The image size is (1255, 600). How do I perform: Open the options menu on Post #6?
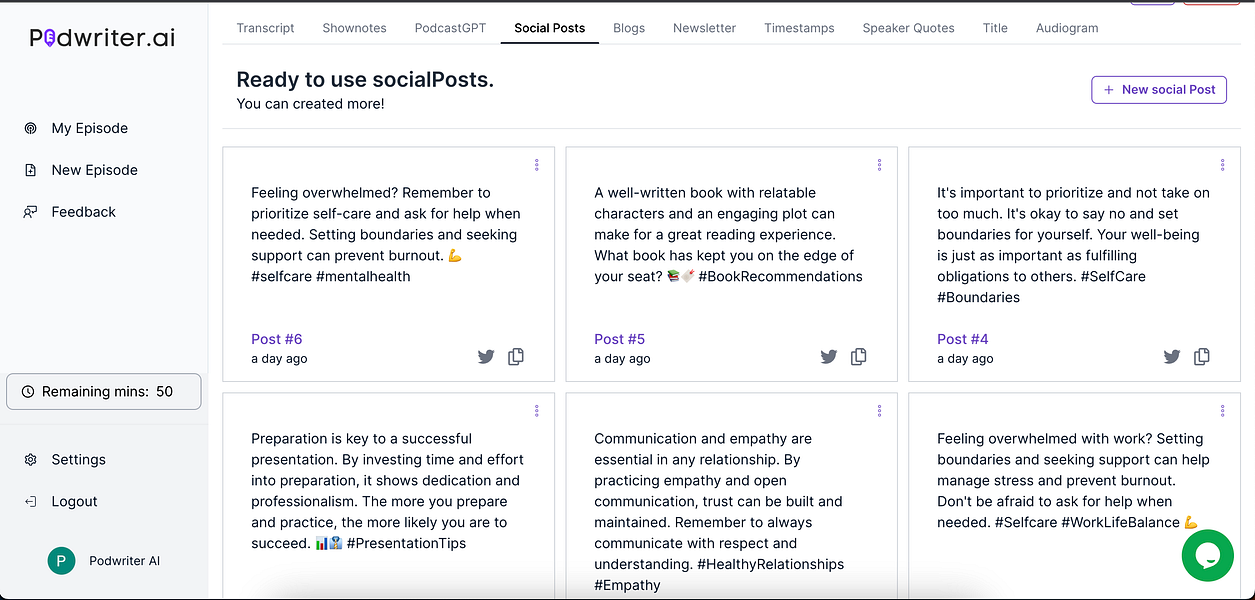click(537, 164)
